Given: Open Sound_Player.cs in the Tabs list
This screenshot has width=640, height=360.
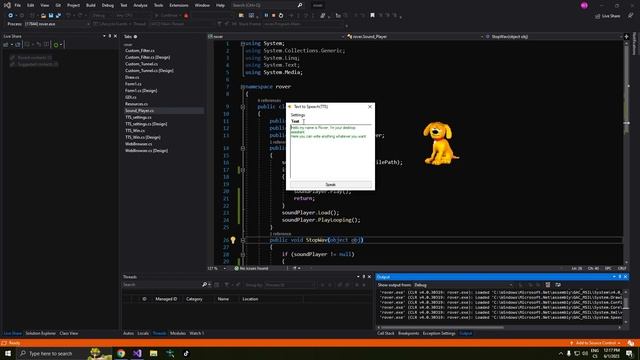Looking at the screenshot, I should click(139, 111).
